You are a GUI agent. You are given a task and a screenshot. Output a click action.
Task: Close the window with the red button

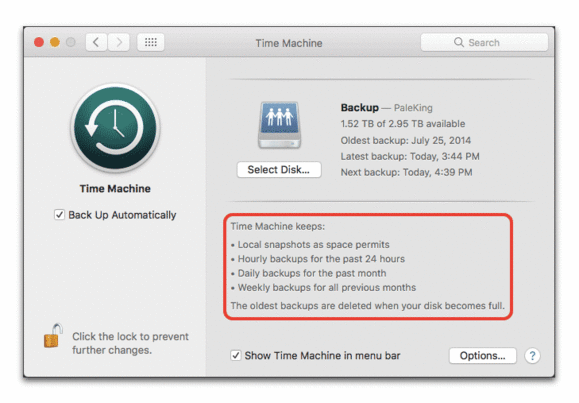point(39,42)
